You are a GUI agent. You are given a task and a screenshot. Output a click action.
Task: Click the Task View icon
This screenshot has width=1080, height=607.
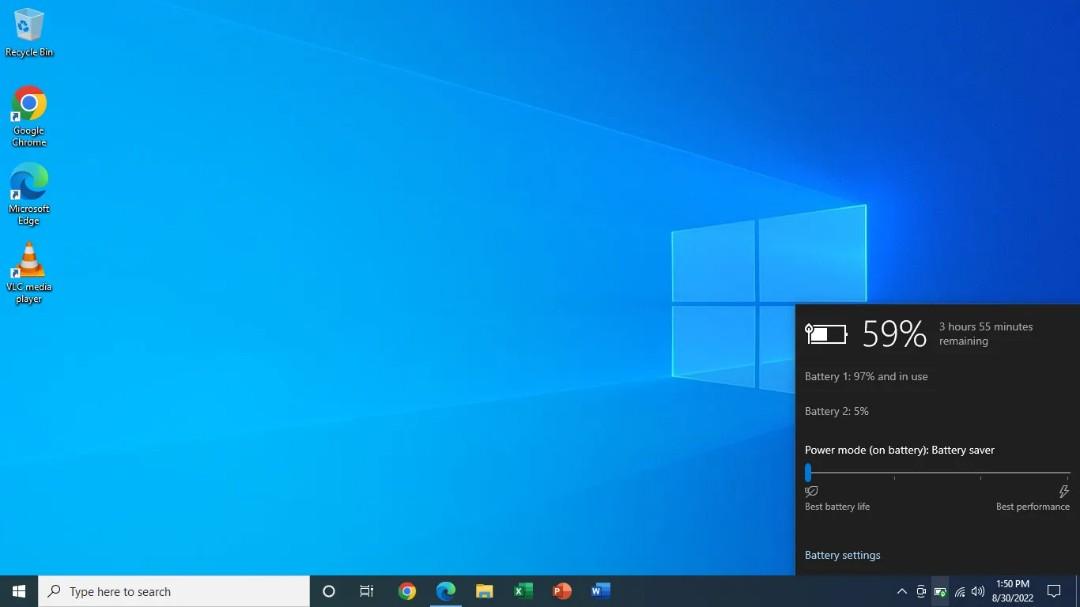(x=366, y=591)
